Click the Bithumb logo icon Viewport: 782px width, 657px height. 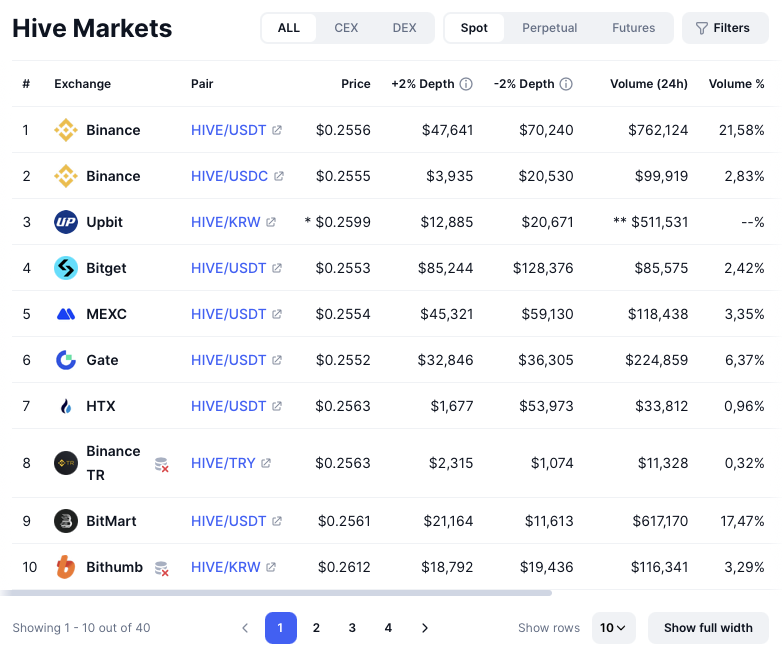pos(66,567)
